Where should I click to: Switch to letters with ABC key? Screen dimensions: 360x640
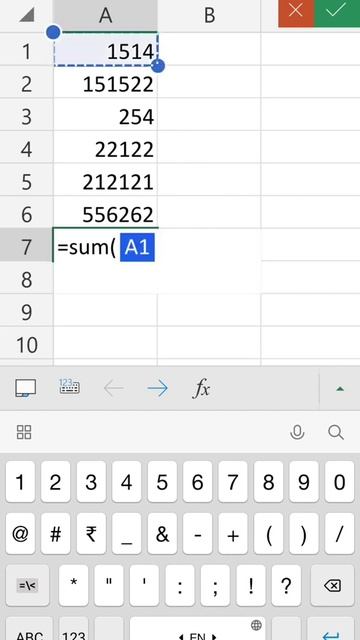[29, 629]
